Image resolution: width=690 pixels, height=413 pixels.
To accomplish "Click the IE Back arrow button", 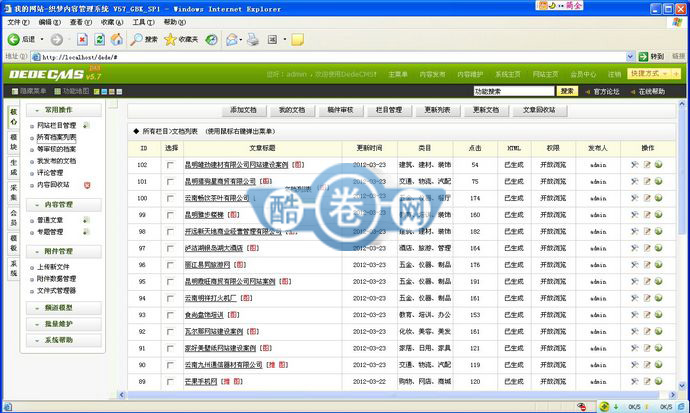I will click(14, 40).
